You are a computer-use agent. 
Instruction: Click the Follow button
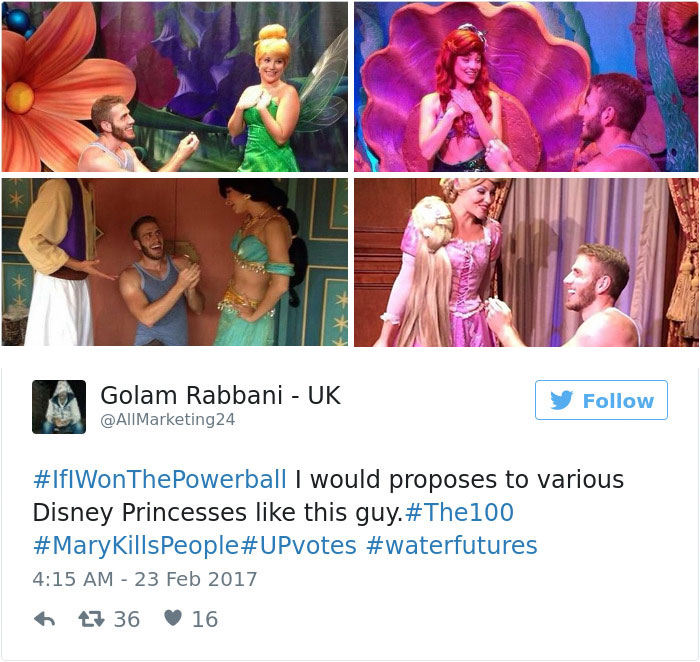click(x=601, y=400)
